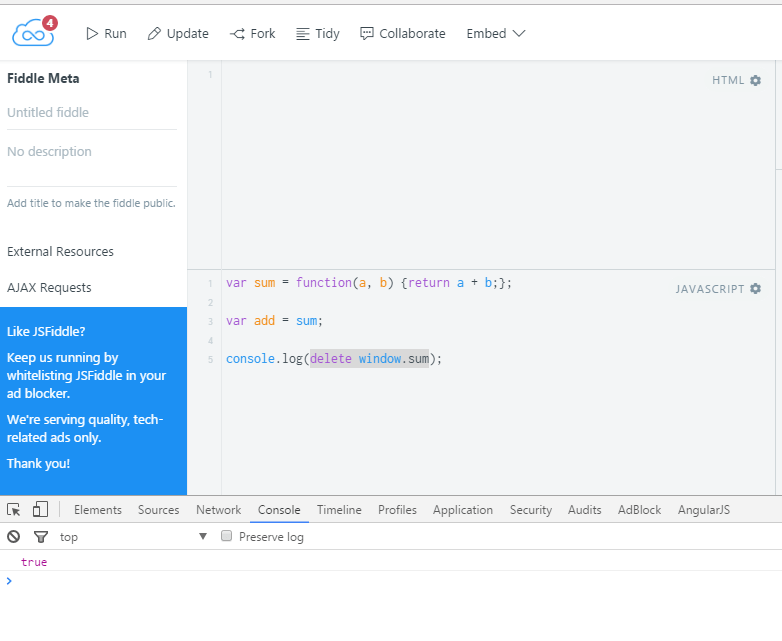Open the top execution context dropdown
782x641 pixels.
(x=133, y=537)
